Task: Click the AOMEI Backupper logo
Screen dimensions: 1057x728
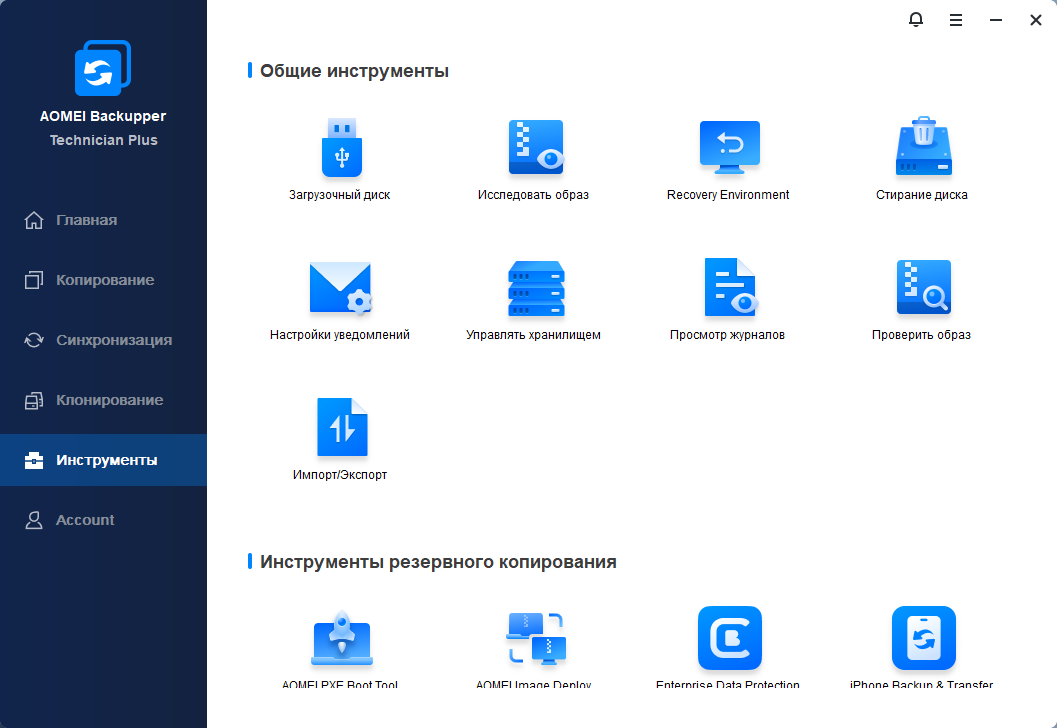Action: coord(102,68)
